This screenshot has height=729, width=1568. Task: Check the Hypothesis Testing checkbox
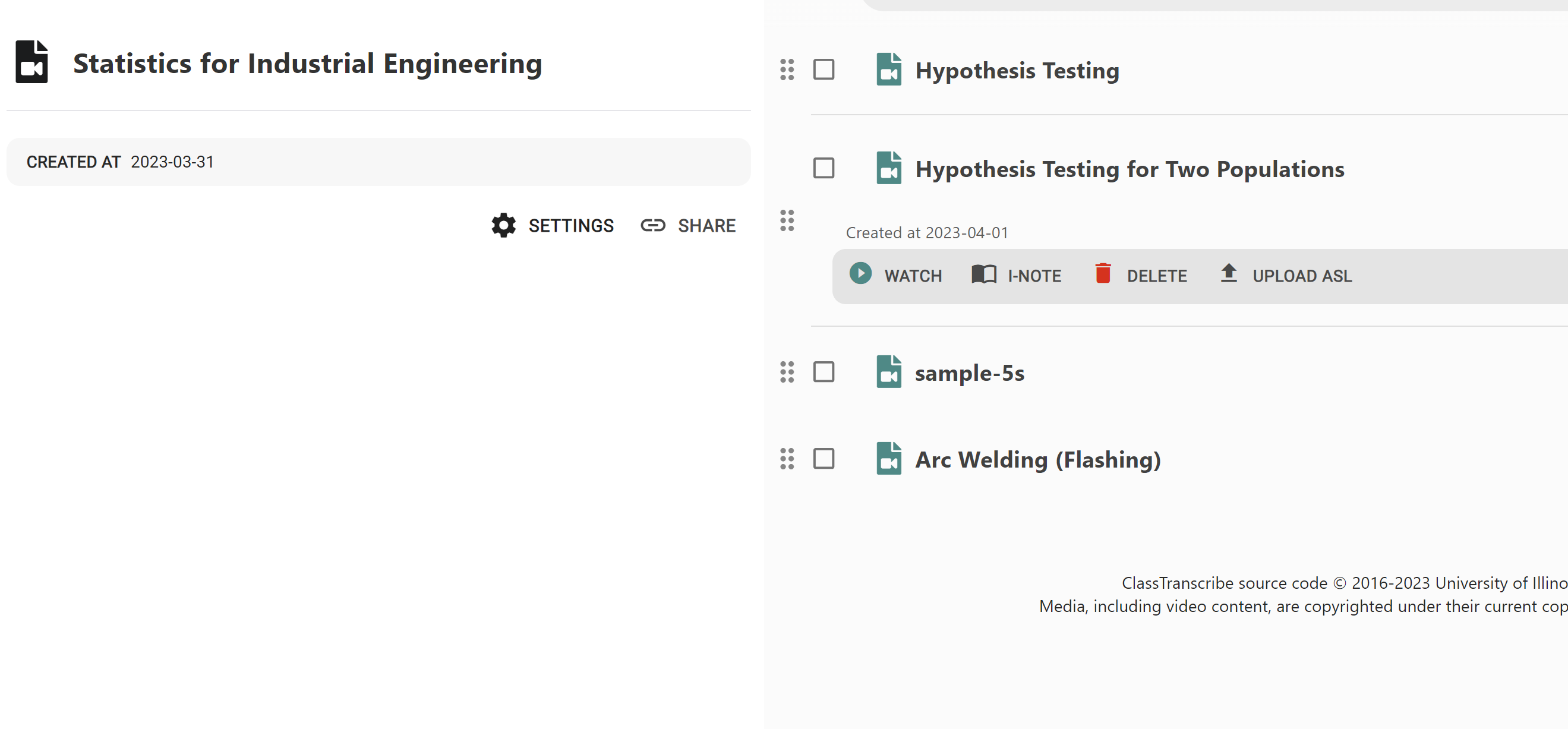pyautogui.click(x=824, y=70)
